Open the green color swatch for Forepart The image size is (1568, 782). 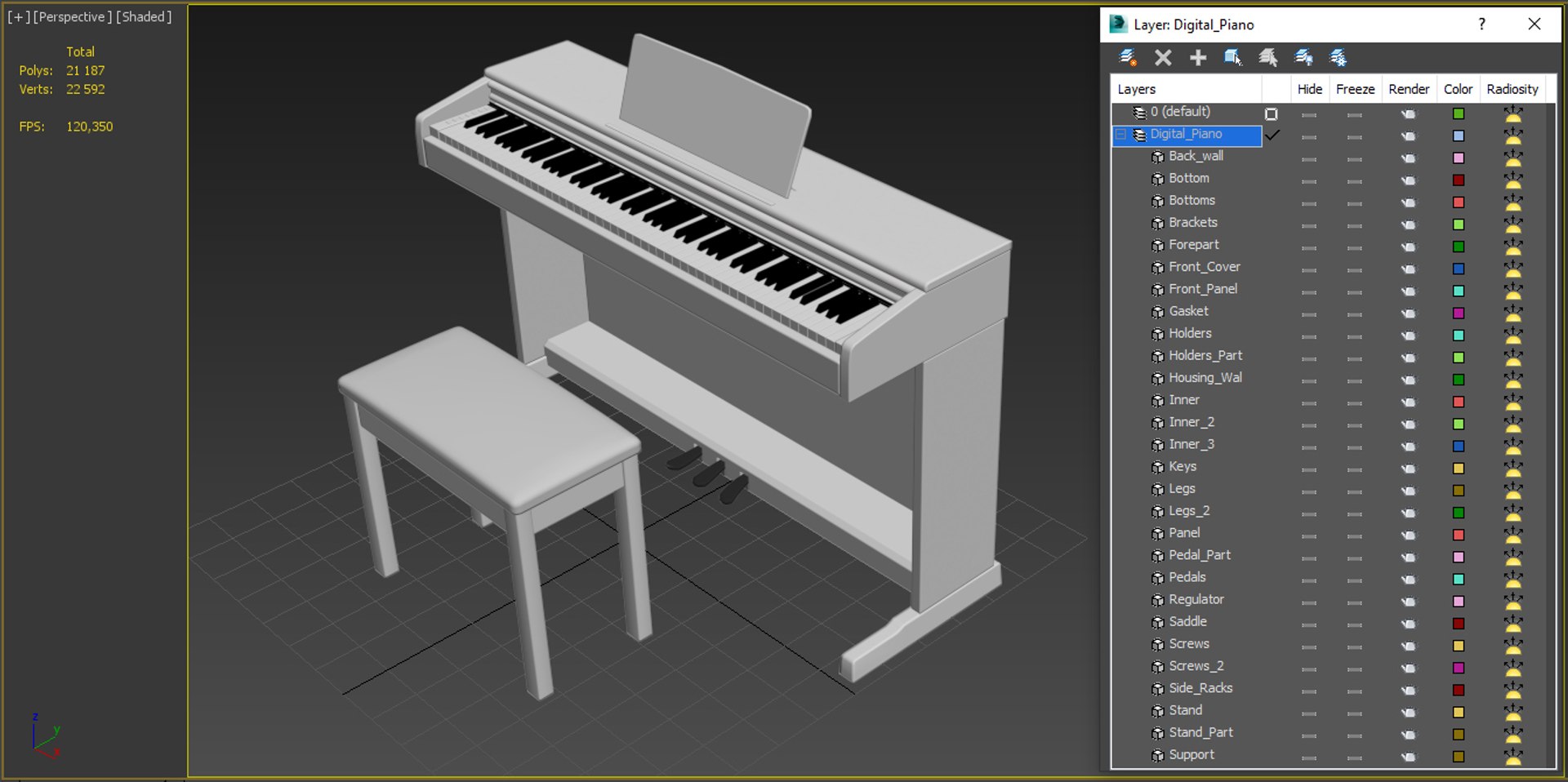click(x=1459, y=247)
